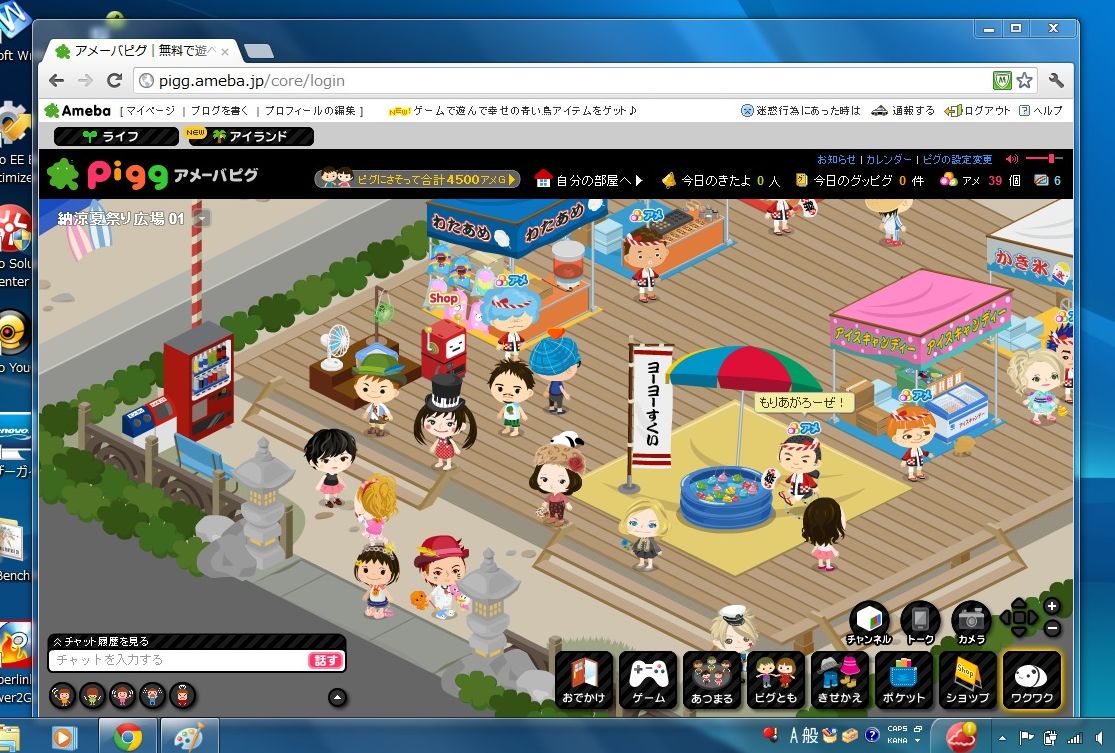Screen dimensions: 1115x753
Task: Click the red vending machine
Action: point(198,381)
